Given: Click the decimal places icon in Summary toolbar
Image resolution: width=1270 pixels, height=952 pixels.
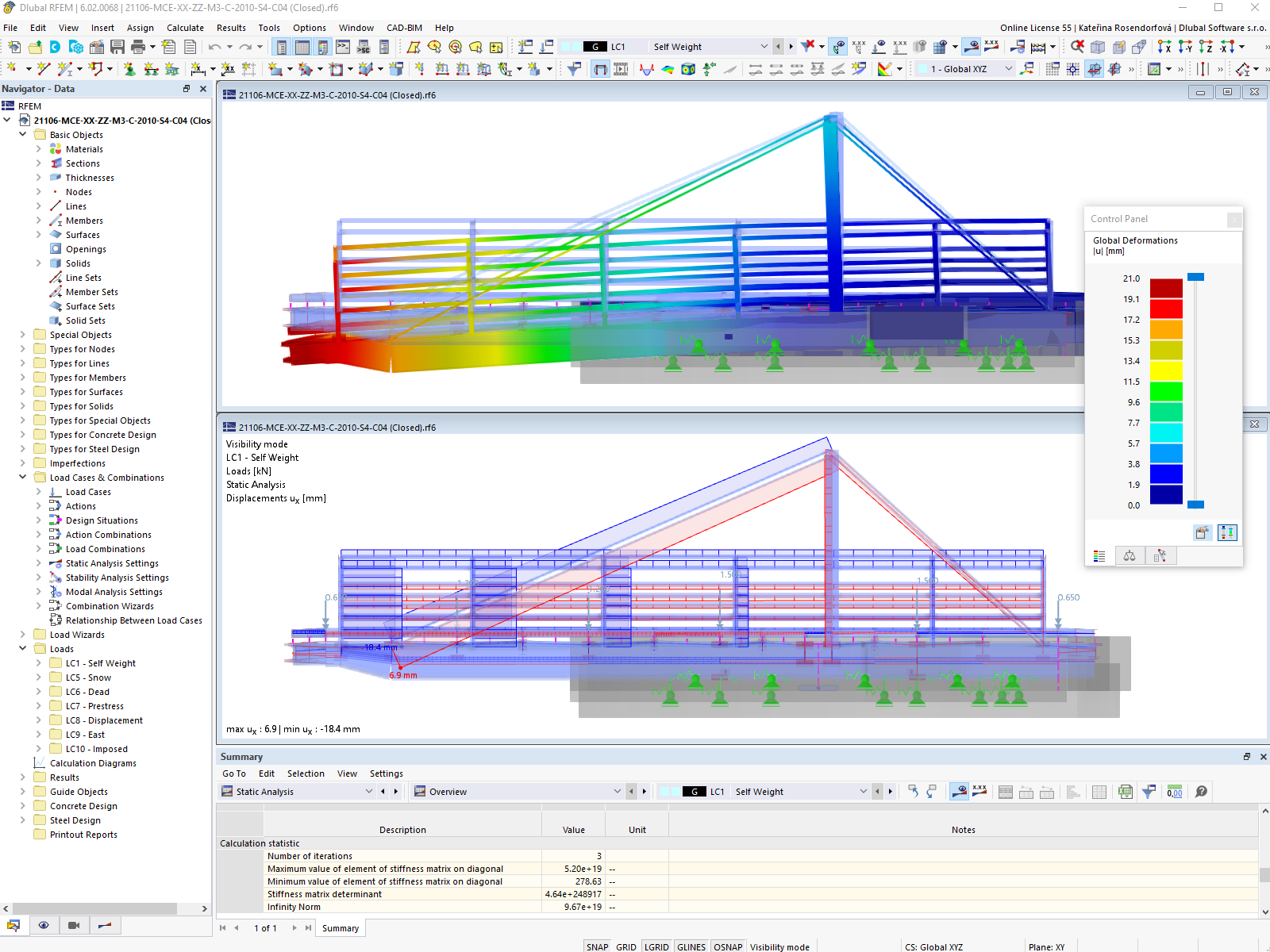Looking at the screenshot, I should tap(1174, 791).
